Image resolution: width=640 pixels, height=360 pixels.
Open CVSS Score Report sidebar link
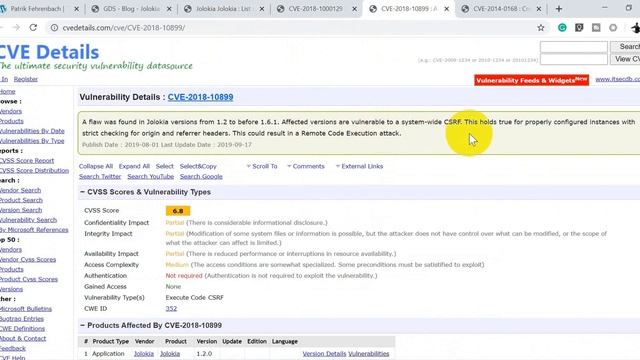coord(27,161)
